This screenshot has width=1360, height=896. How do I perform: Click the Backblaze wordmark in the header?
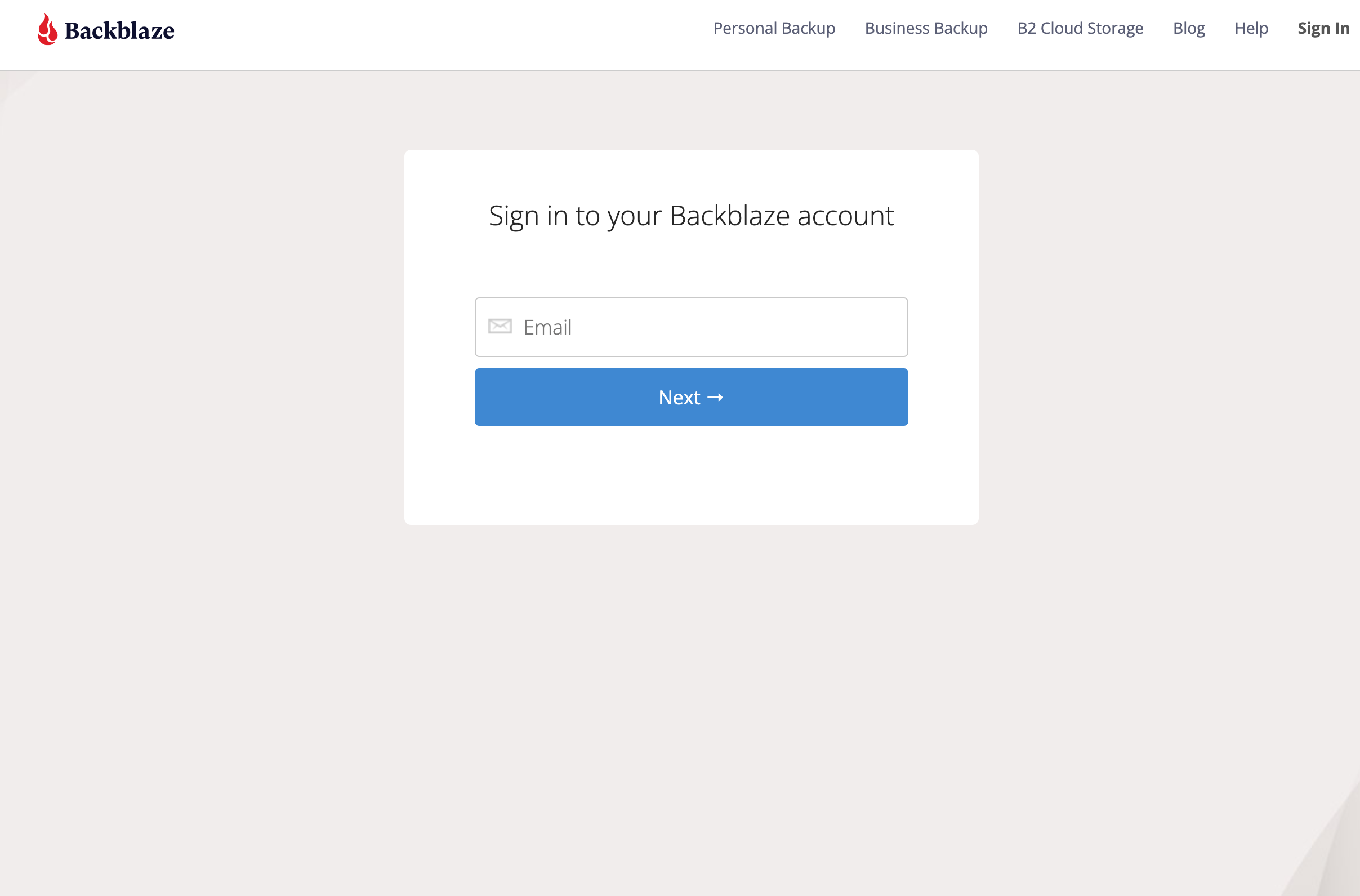click(x=119, y=31)
